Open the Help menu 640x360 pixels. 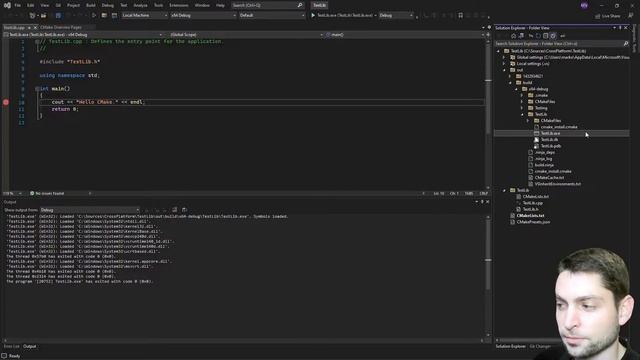click(220, 5)
